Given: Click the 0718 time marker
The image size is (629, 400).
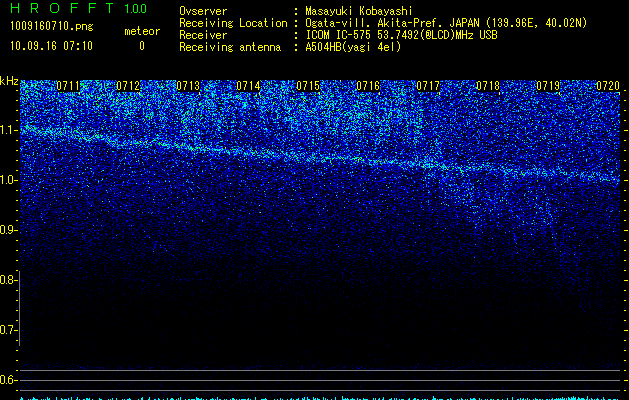Looking at the screenshot, I should 488,86.
